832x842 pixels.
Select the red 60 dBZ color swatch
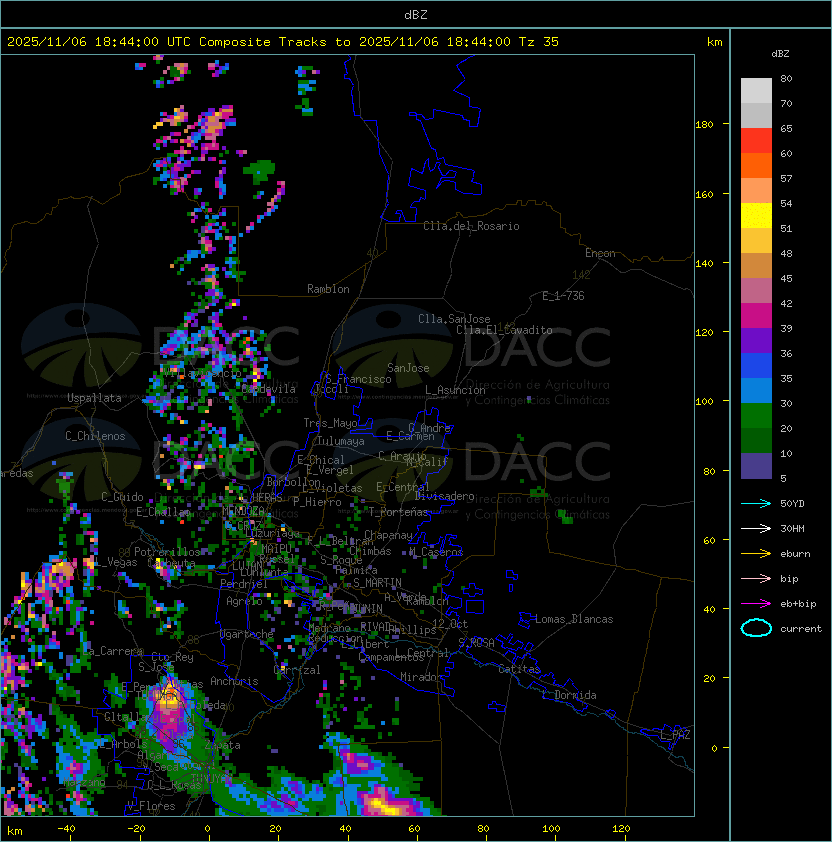coord(756,141)
